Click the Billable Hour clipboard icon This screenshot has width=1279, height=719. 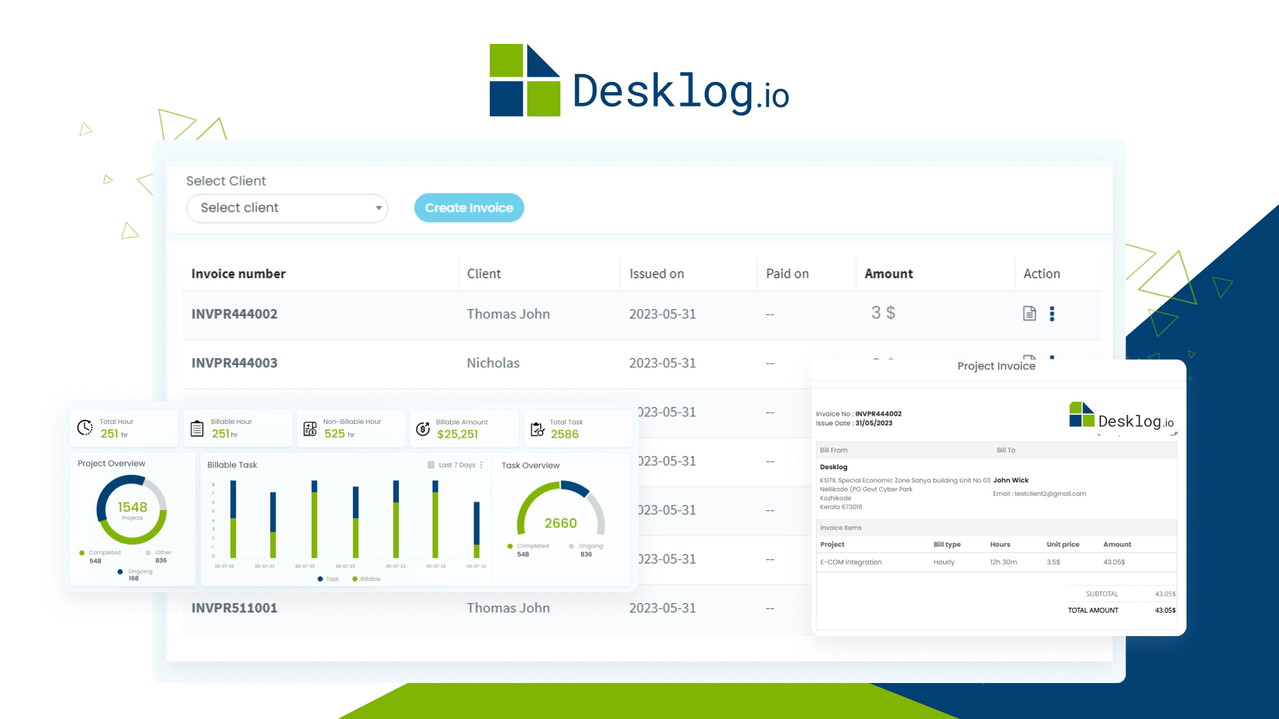click(x=197, y=428)
